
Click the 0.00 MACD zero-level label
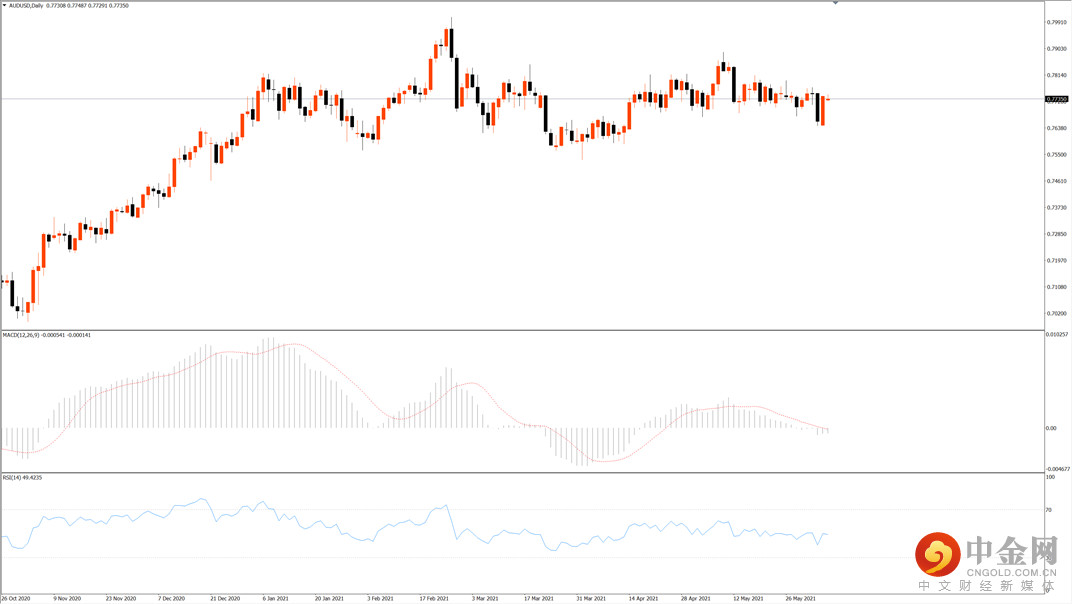click(x=1051, y=428)
